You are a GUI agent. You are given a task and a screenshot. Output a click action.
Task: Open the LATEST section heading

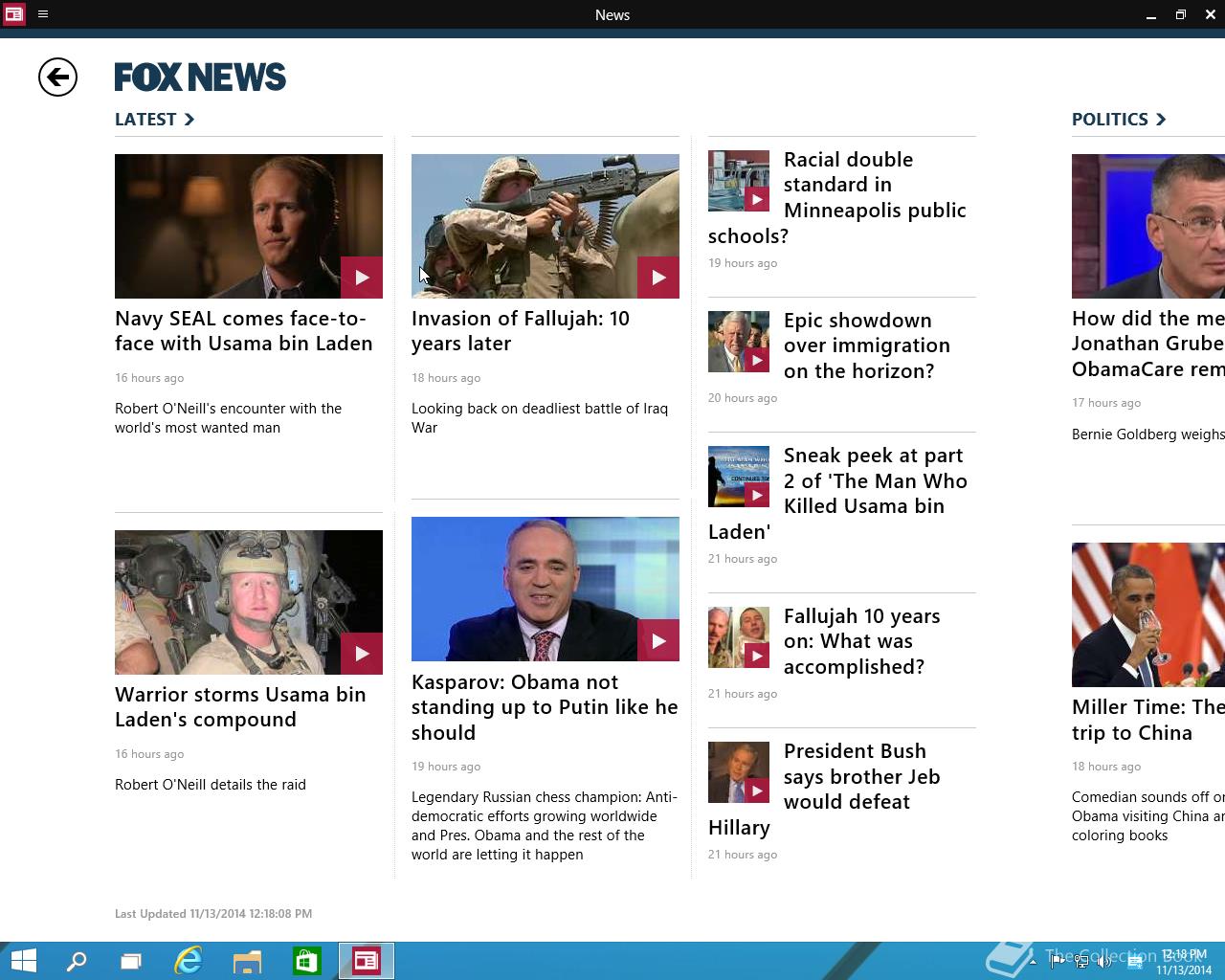tap(145, 120)
